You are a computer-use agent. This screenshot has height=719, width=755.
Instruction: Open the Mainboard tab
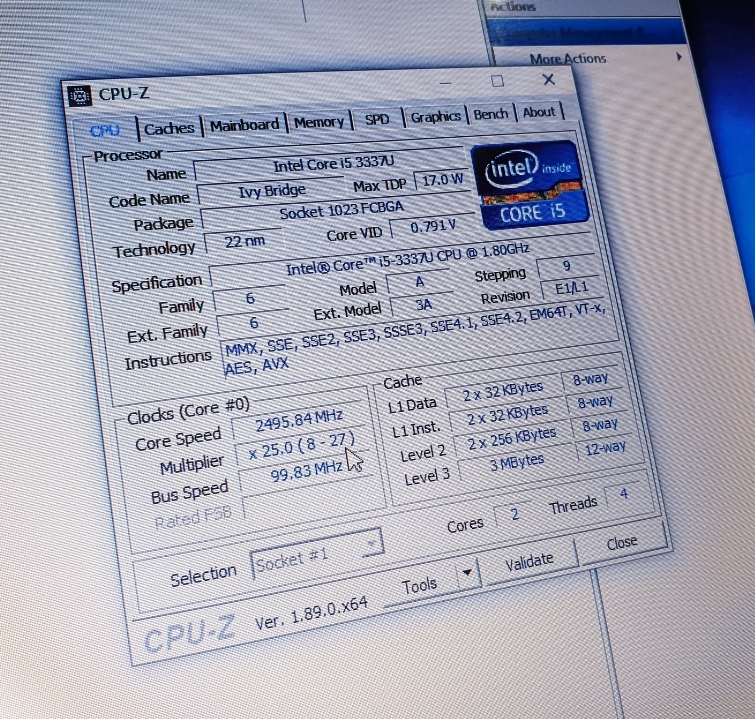[x=245, y=125]
